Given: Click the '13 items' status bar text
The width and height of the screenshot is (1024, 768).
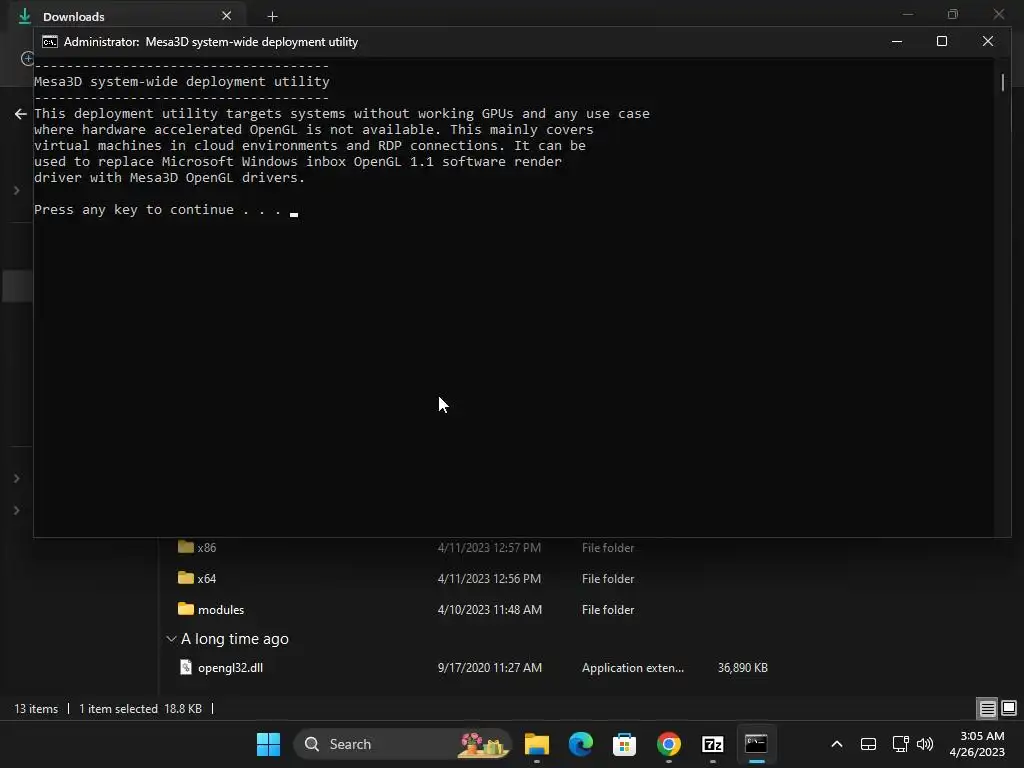Looking at the screenshot, I should [36, 709].
